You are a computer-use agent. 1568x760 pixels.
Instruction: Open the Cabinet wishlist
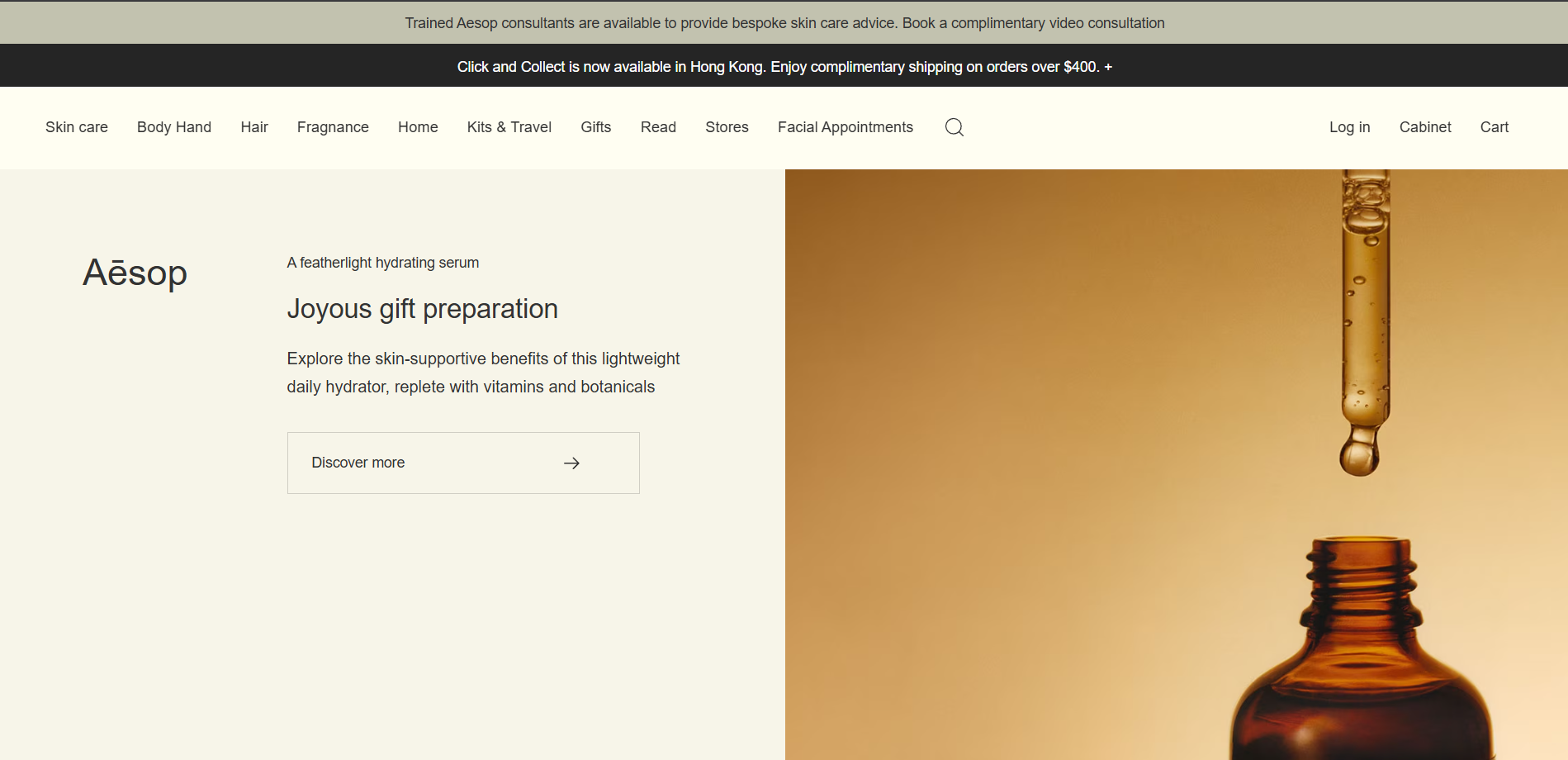tap(1424, 127)
